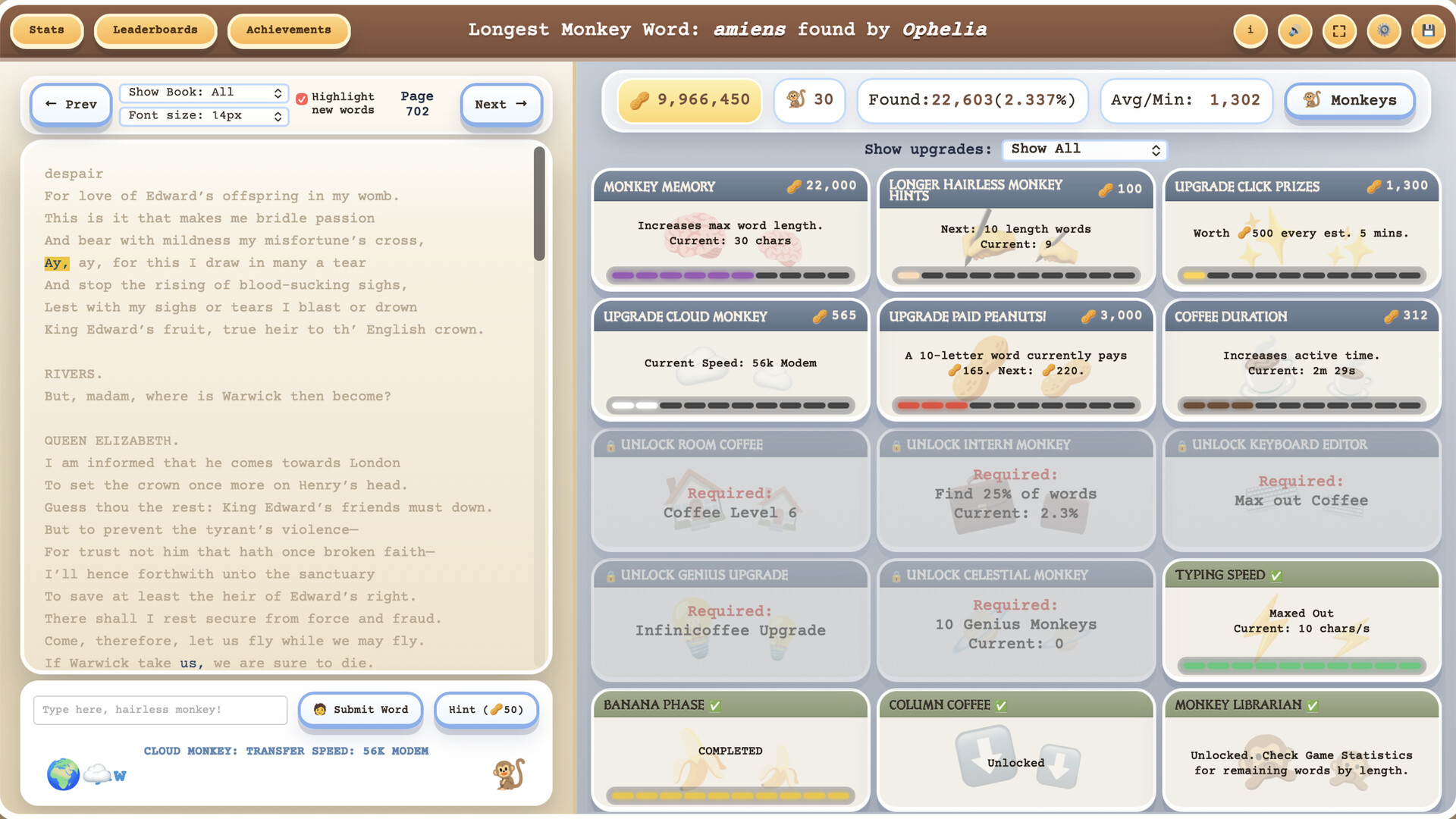Buy a Hint for 50 peanuts

coord(486,710)
